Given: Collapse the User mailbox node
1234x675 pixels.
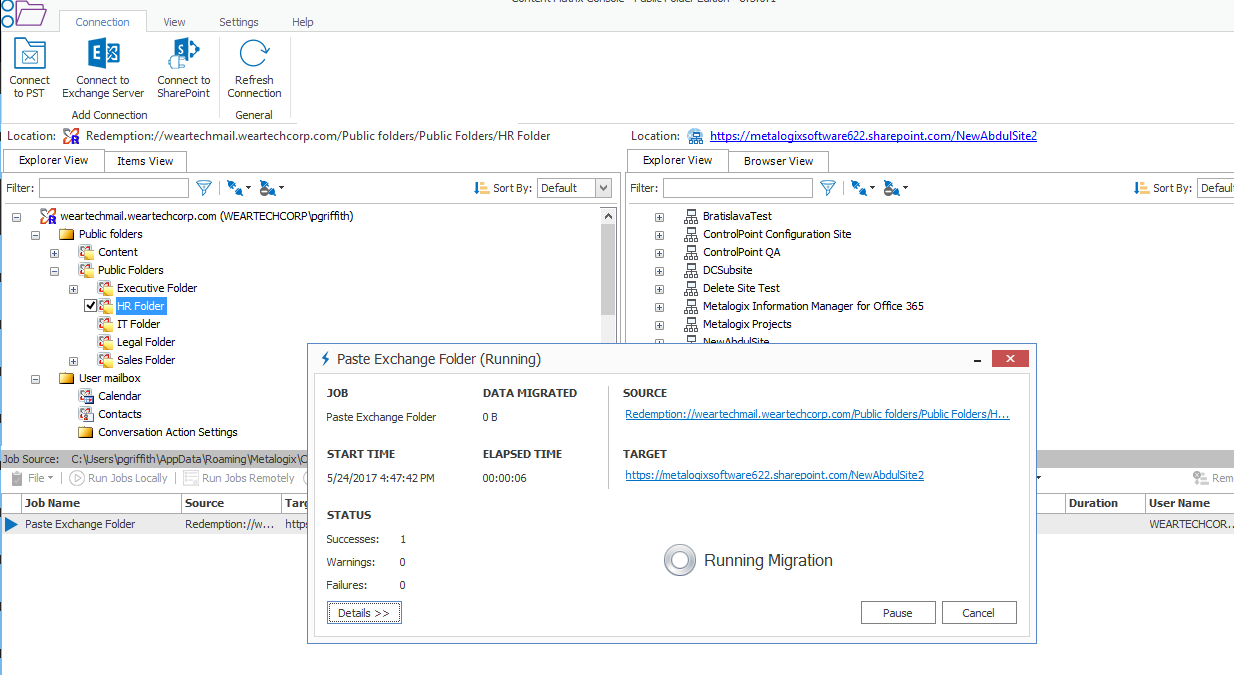Looking at the screenshot, I should pyautogui.click(x=36, y=378).
